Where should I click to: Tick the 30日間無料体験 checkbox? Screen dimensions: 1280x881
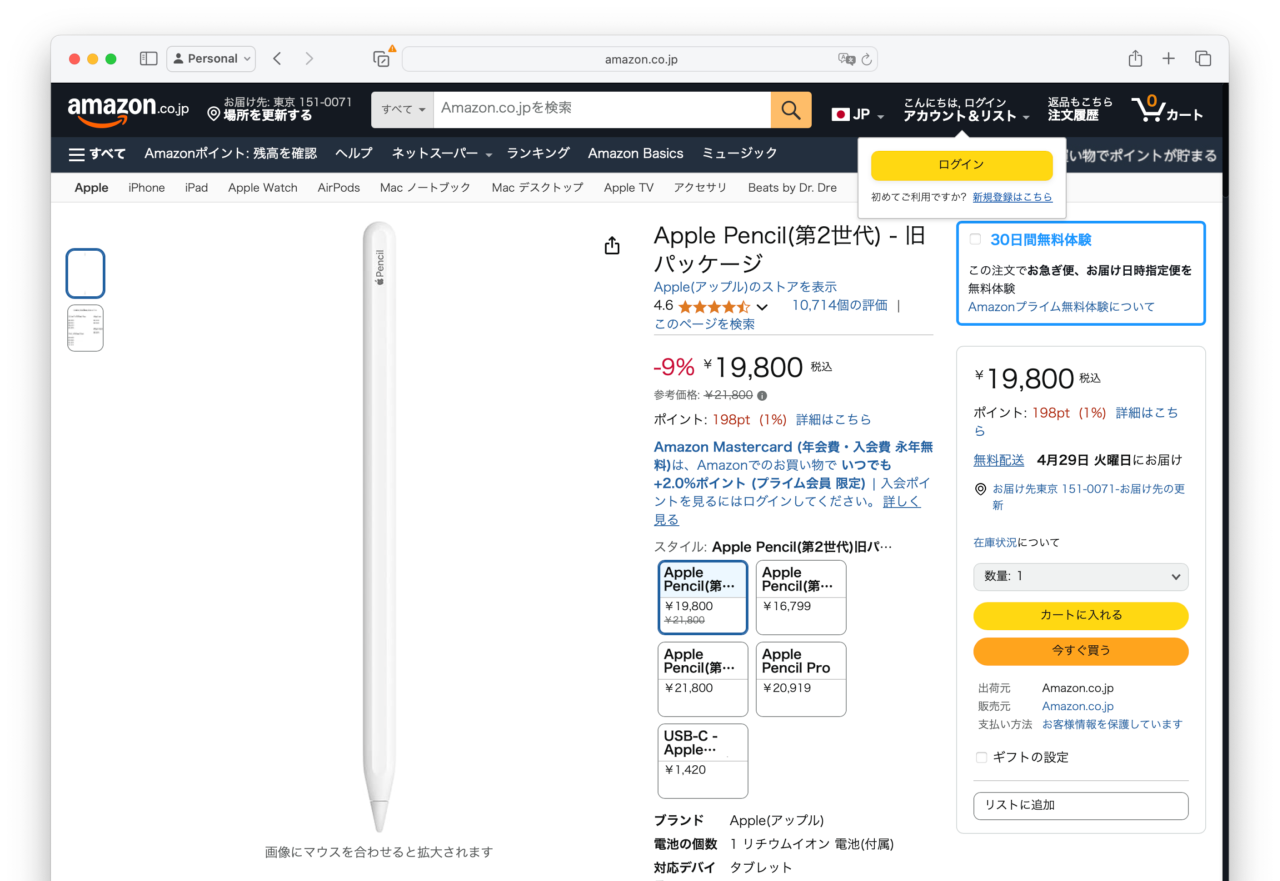pyautogui.click(x=975, y=240)
